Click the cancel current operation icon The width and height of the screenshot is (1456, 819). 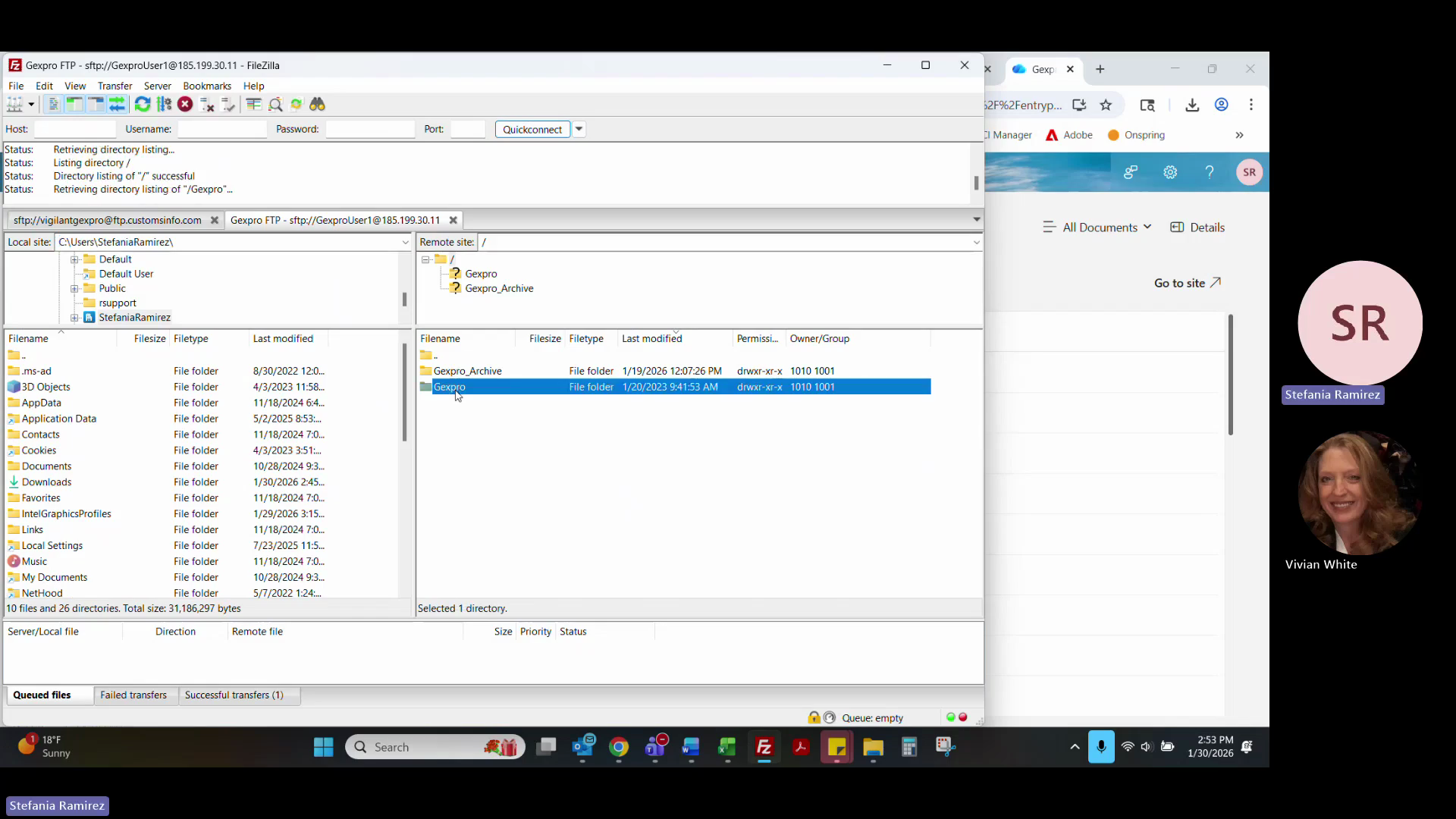tap(185, 105)
